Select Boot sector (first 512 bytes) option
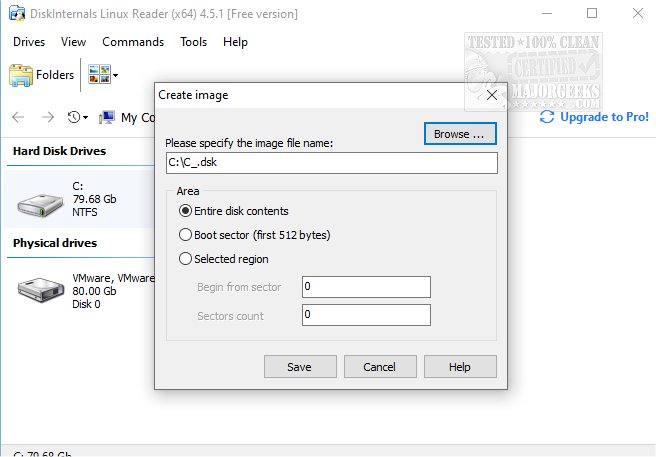 [185, 235]
